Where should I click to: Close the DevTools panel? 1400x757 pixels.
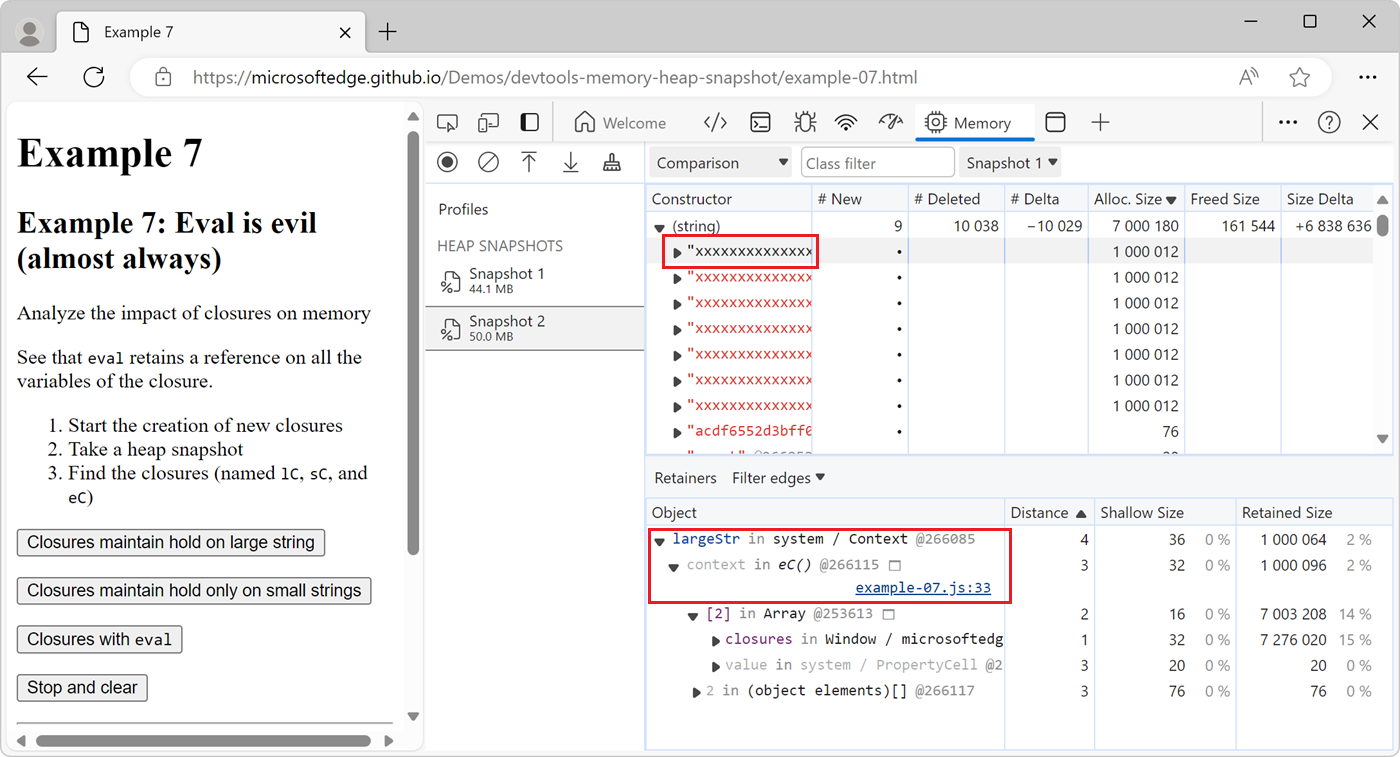click(x=1371, y=123)
